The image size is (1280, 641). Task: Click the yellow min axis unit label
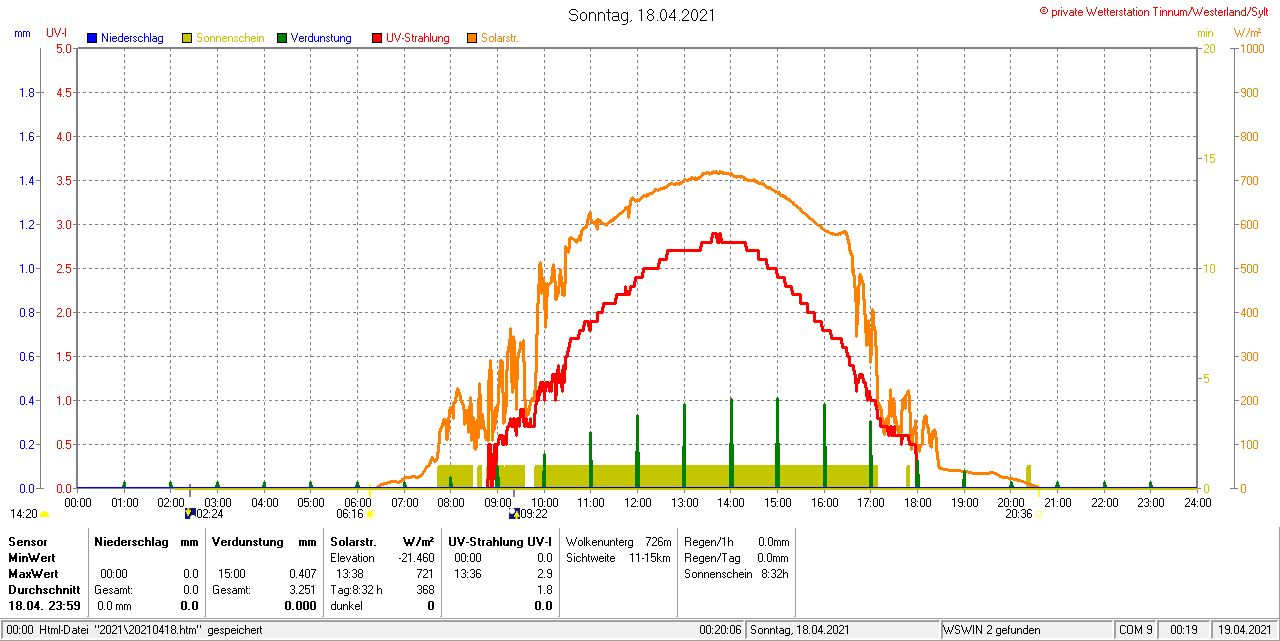(x=1206, y=33)
